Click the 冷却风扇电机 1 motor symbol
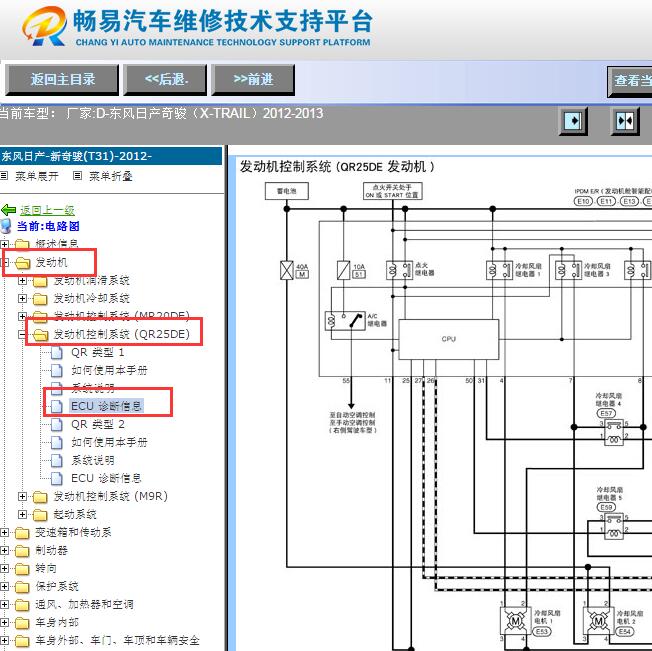The image size is (652, 651). coord(515,621)
